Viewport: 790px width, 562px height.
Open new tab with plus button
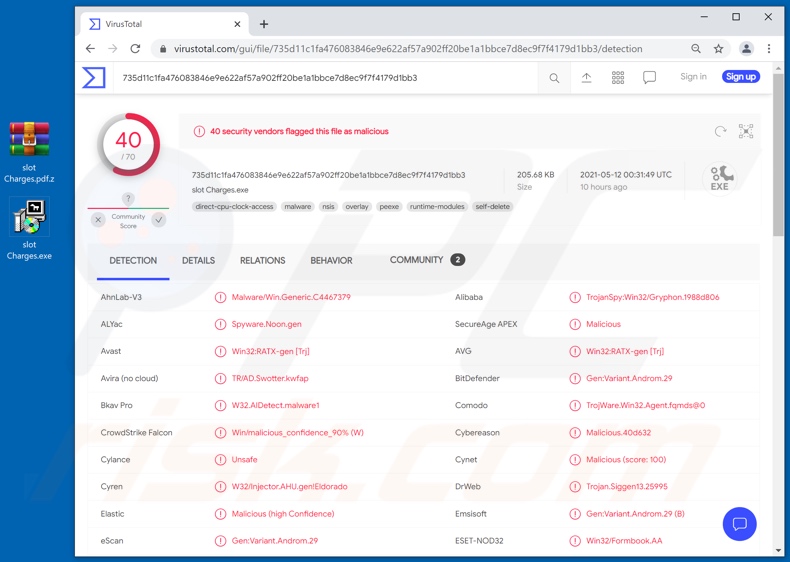[x=264, y=24]
